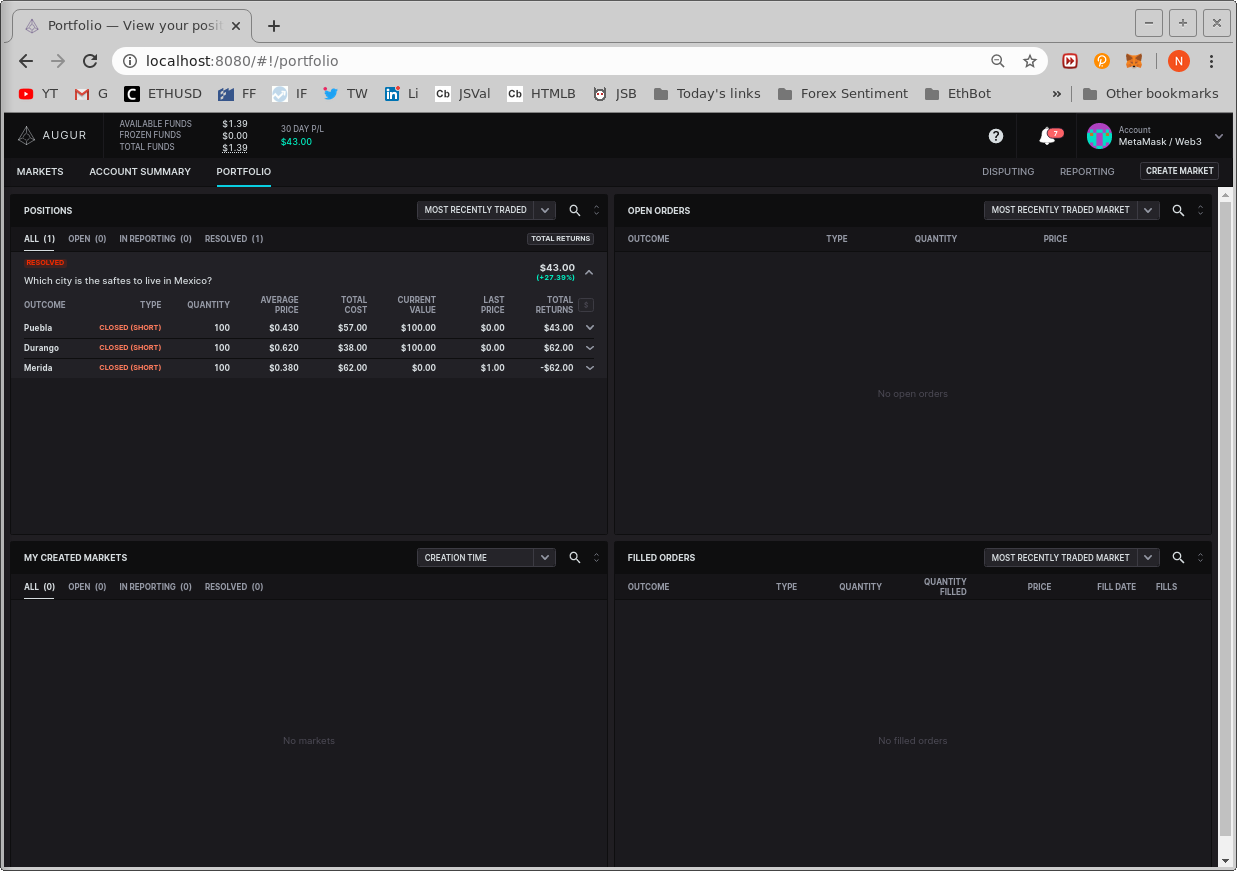Collapse the Puebla outcome row chevron
Viewport: 1237px width, 871px height.
(x=590, y=327)
